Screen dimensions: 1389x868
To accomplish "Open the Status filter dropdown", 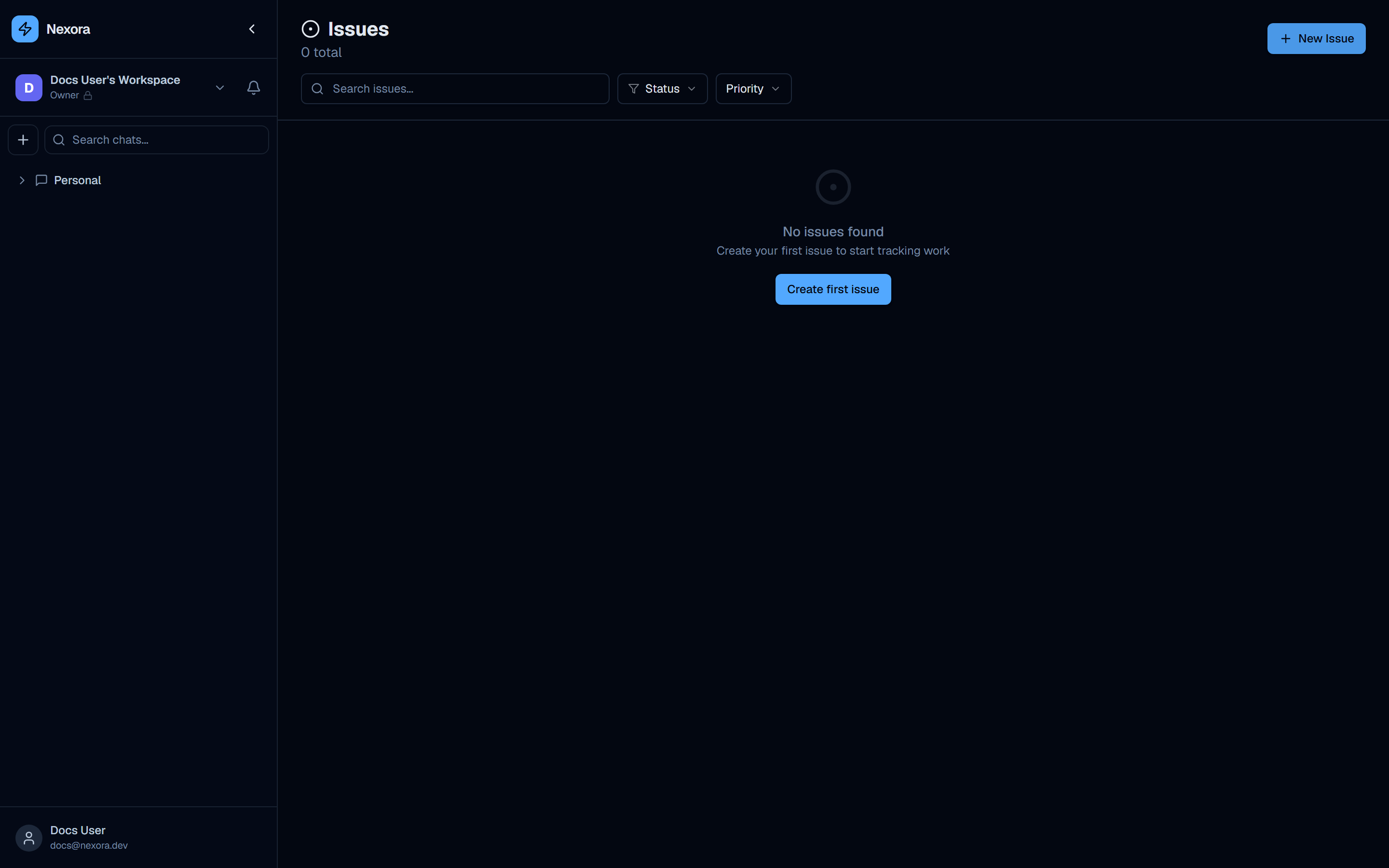I will coord(662,89).
